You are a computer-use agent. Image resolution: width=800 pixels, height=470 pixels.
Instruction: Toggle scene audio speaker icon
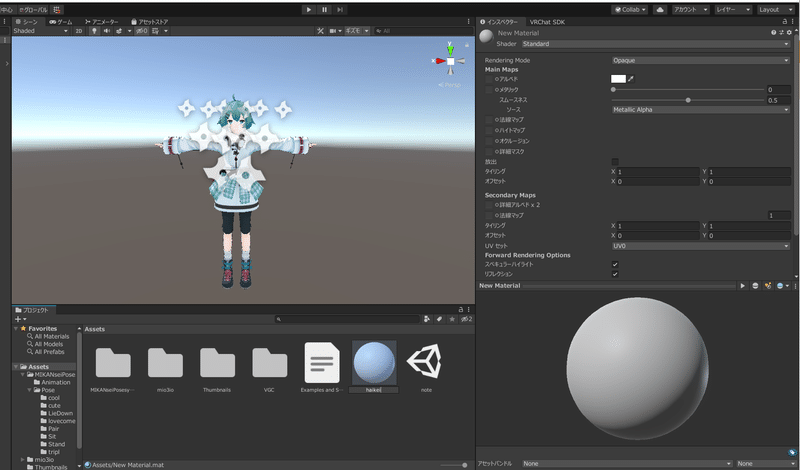[x=107, y=31]
